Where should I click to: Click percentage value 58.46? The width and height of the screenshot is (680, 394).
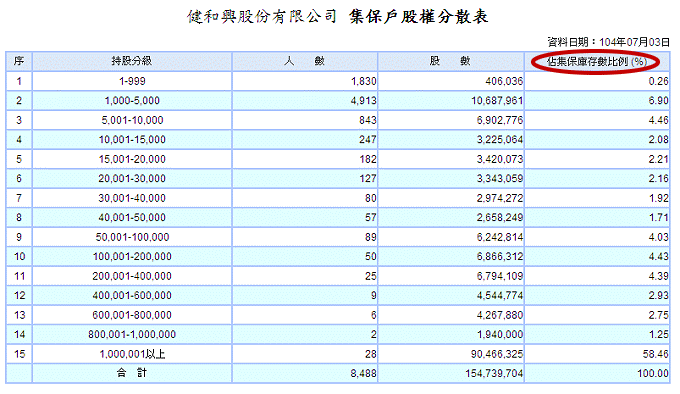(x=656, y=354)
